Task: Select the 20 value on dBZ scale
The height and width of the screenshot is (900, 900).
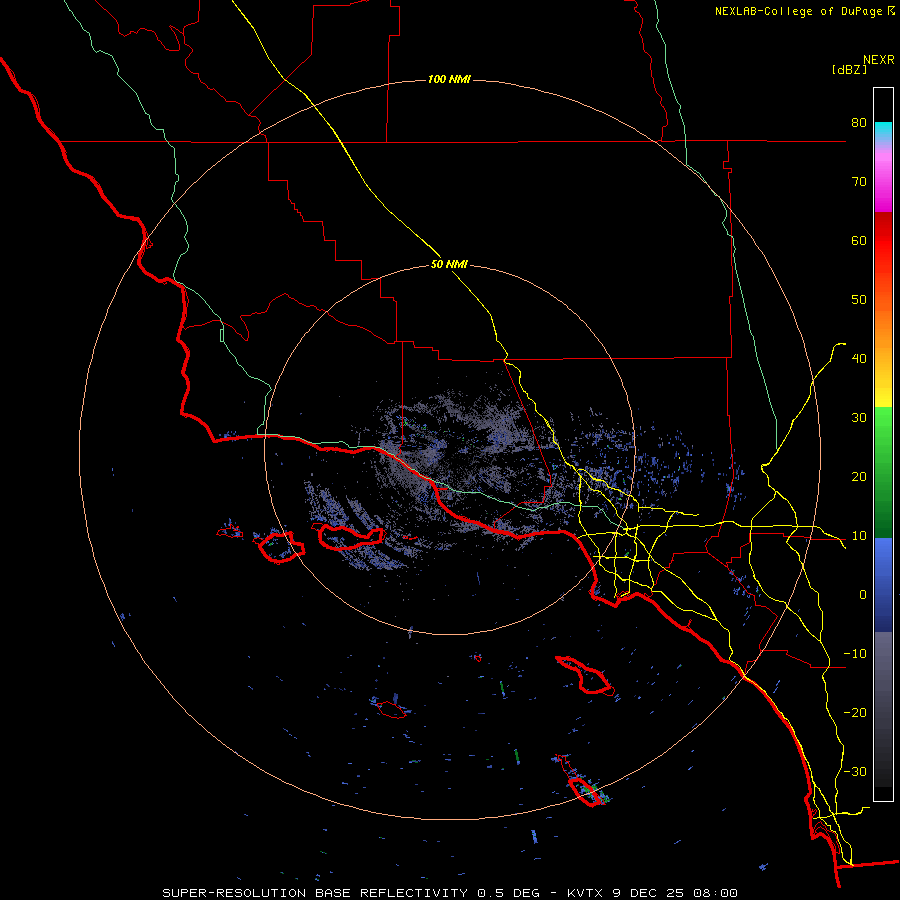Action: 859,476
